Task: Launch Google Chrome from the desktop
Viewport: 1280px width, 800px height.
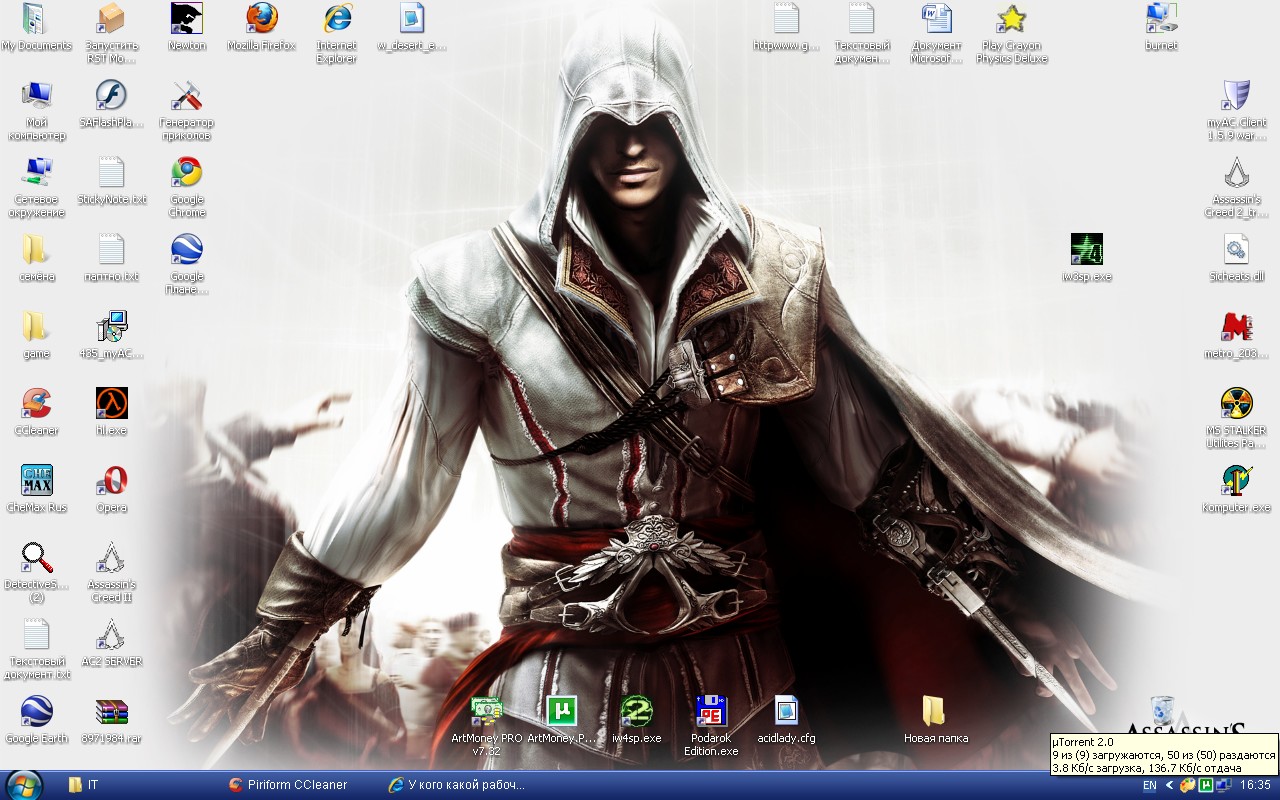Action: click(x=187, y=173)
